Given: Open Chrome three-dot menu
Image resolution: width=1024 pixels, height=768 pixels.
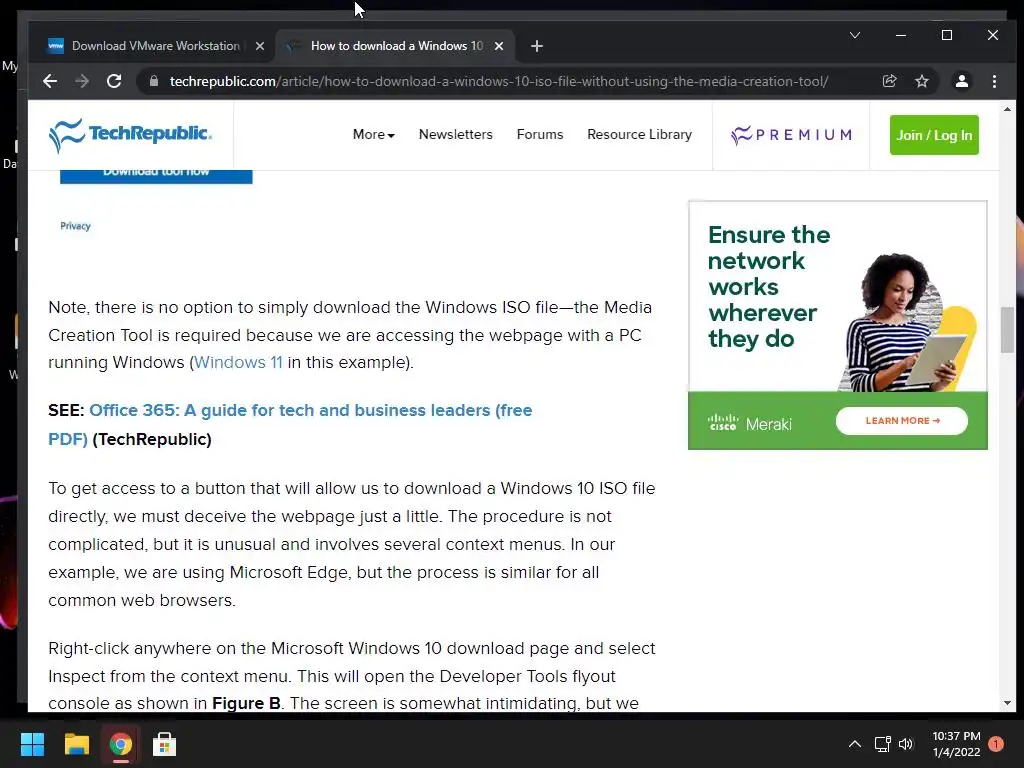Looking at the screenshot, I should click(x=994, y=81).
